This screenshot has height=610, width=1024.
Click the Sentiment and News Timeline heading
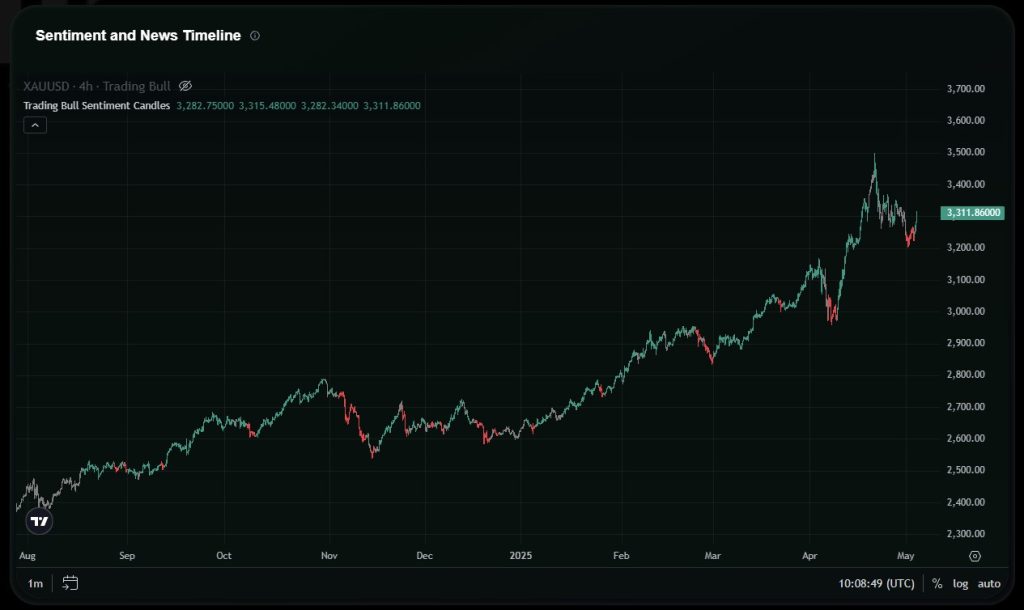click(138, 36)
